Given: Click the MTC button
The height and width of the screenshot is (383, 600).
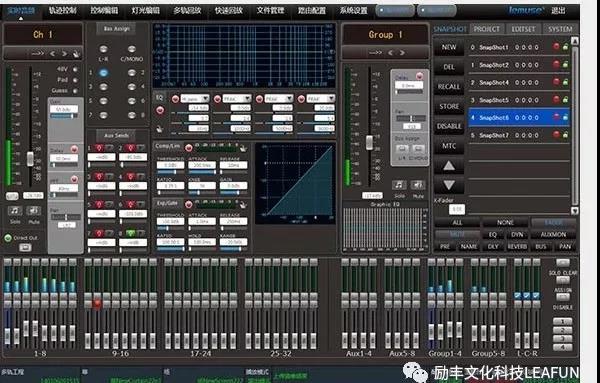Looking at the screenshot, I should (449, 146).
